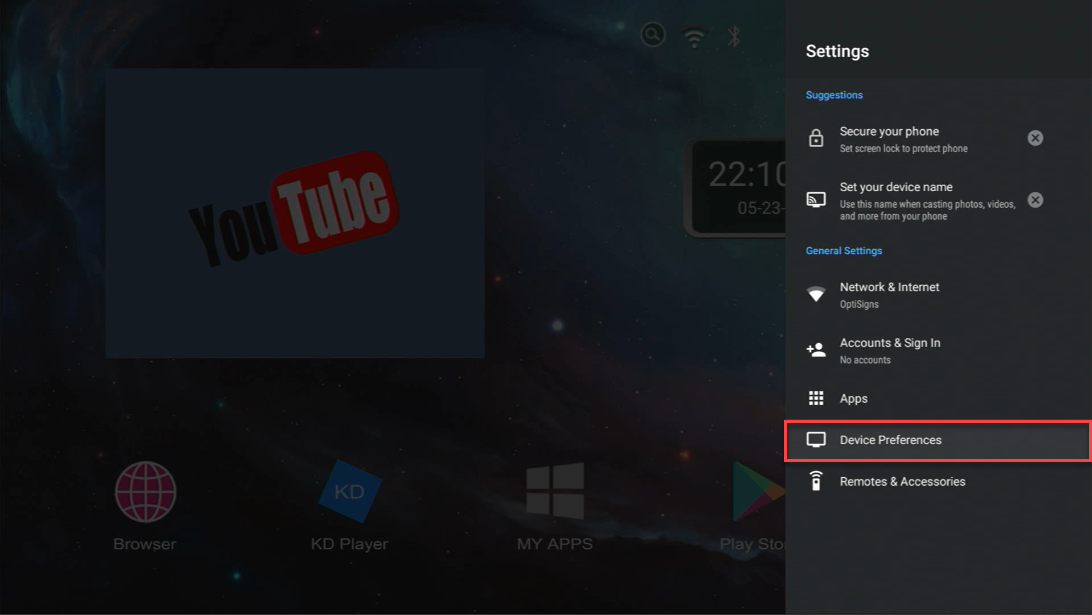The width and height of the screenshot is (1092, 615).
Task: Click the General Settings section header
Action: coord(843,251)
